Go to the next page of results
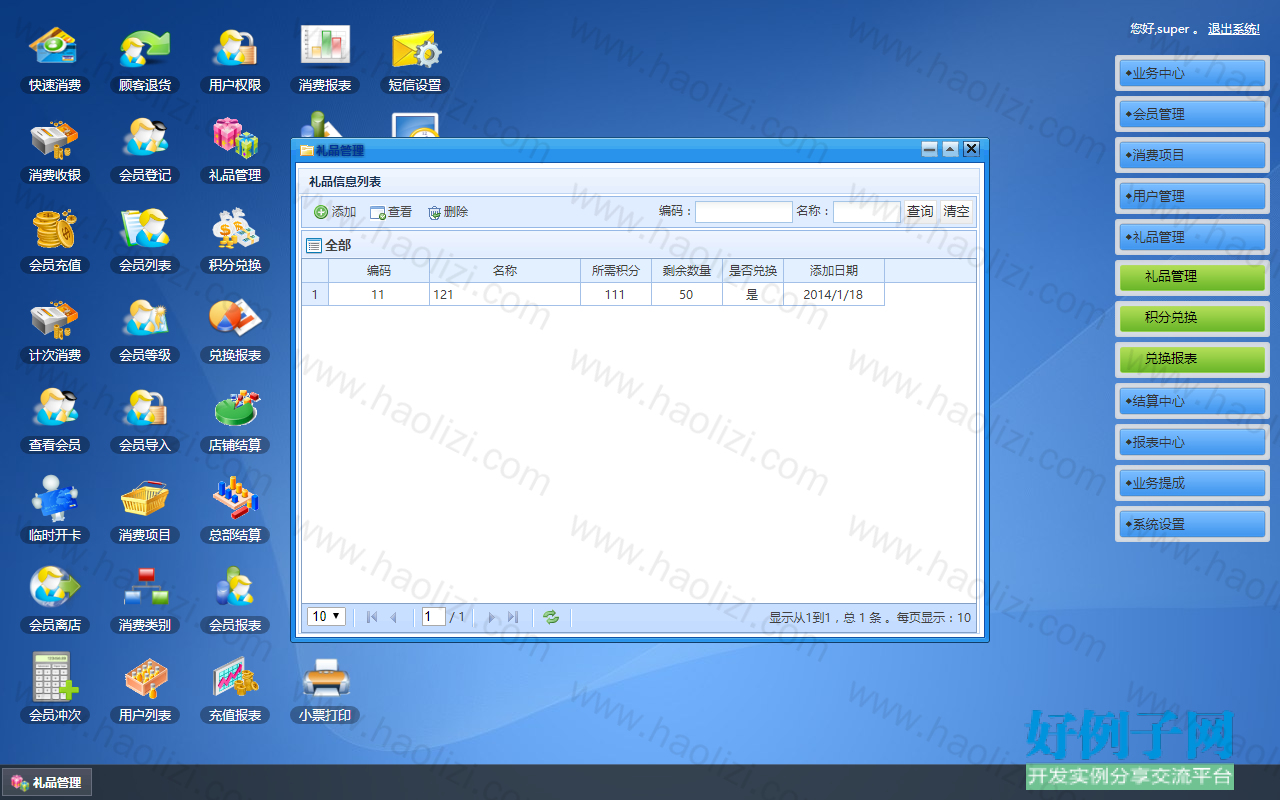1280x800 pixels. click(492, 617)
